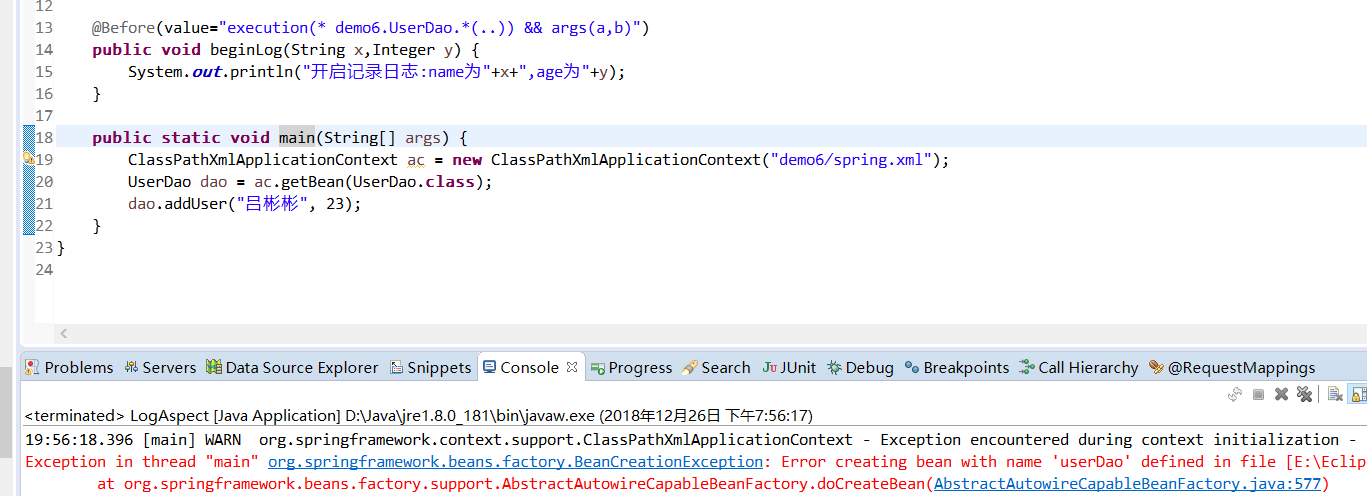Click the variable 'ac' on line 19
The image size is (1367, 496).
click(x=416, y=160)
